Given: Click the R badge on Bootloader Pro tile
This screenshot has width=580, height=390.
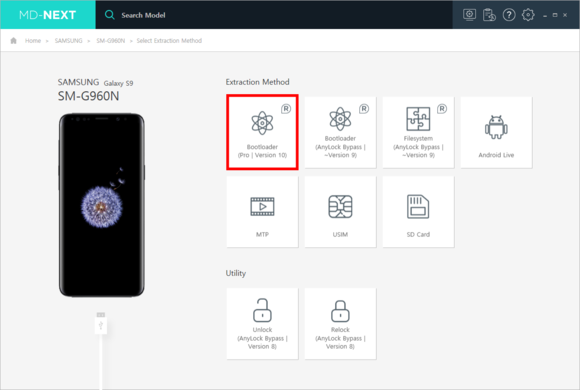Looking at the screenshot, I should 286,109.
